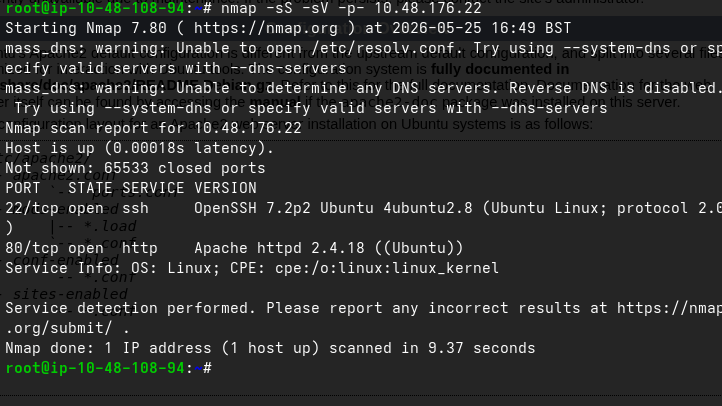Click the OpenSSH 7.2p2 version text
The height and width of the screenshot is (406, 722).
252,208
